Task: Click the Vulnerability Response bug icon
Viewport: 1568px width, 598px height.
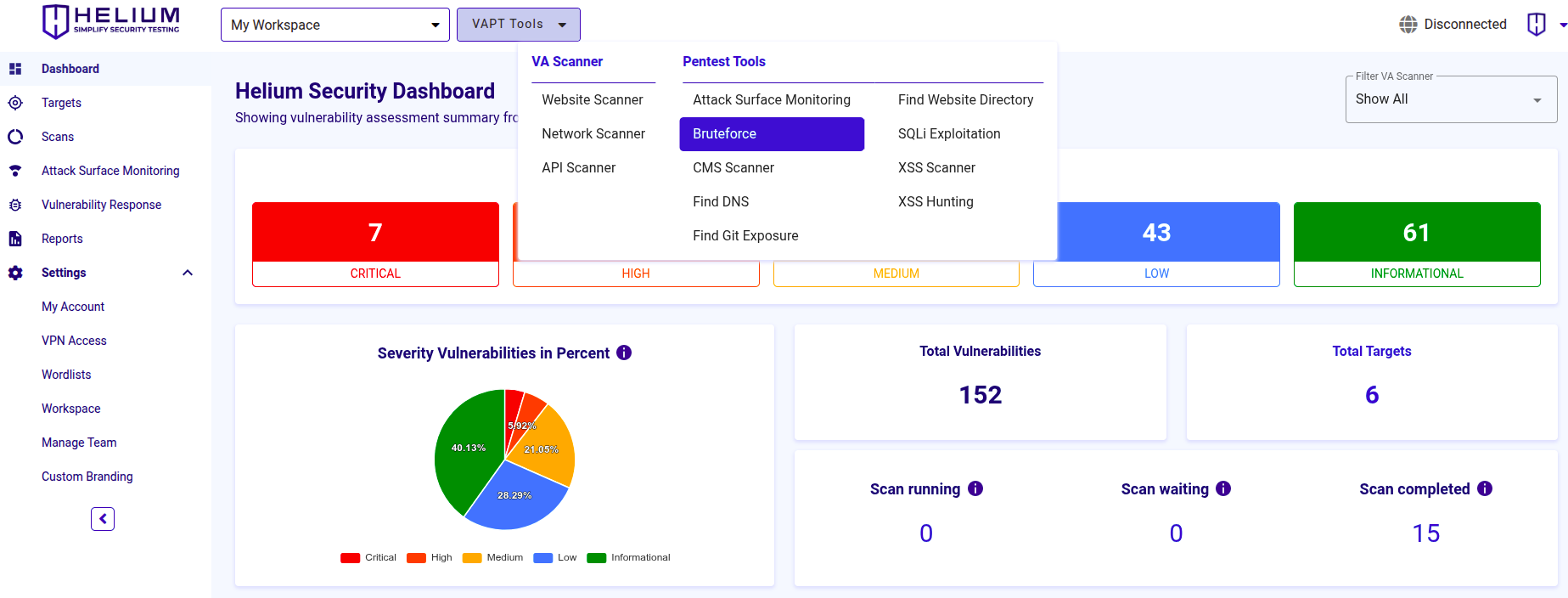Action: coord(15,205)
